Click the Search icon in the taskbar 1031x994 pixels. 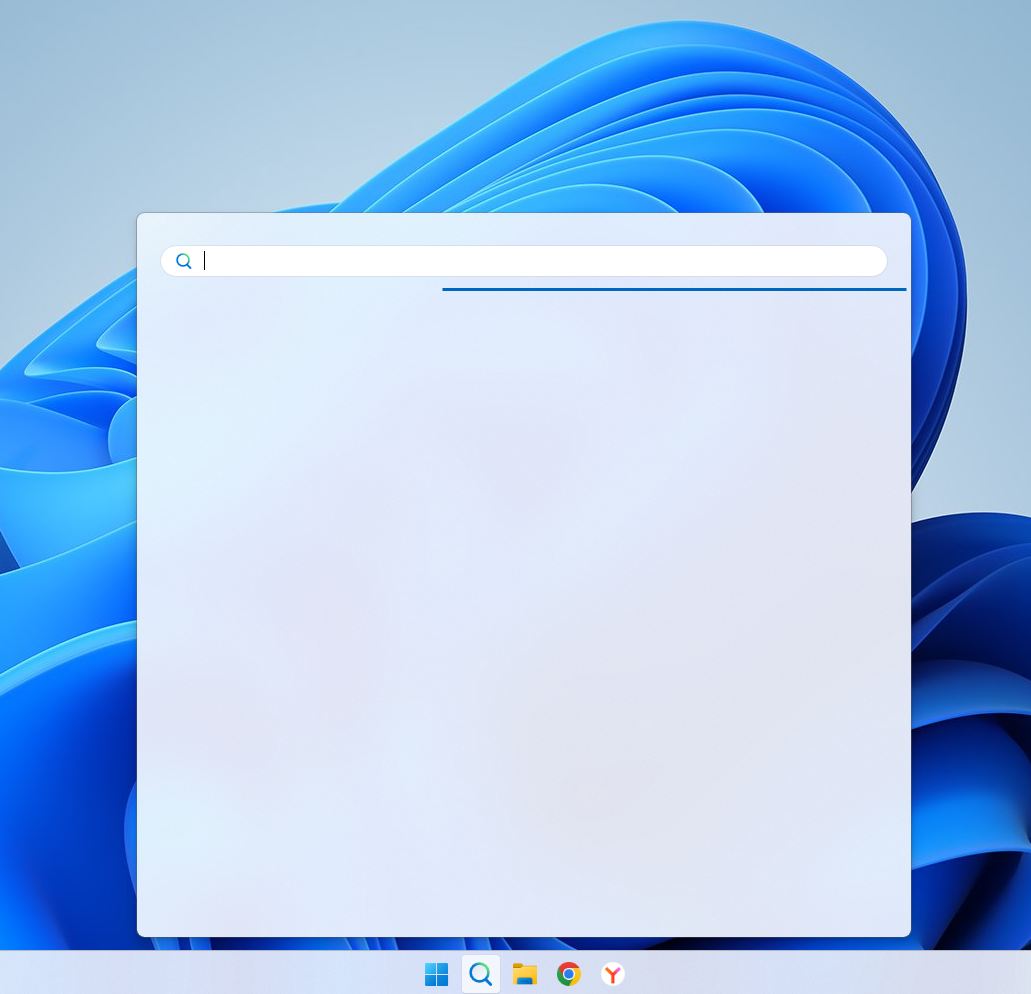click(481, 974)
